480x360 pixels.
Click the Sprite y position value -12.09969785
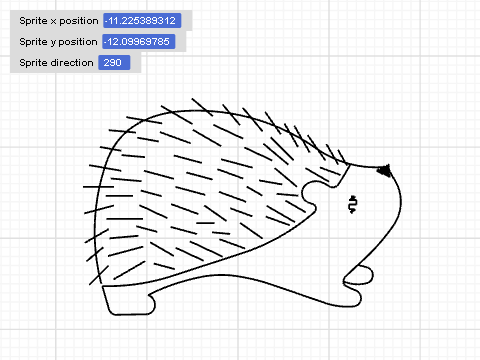(x=139, y=42)
